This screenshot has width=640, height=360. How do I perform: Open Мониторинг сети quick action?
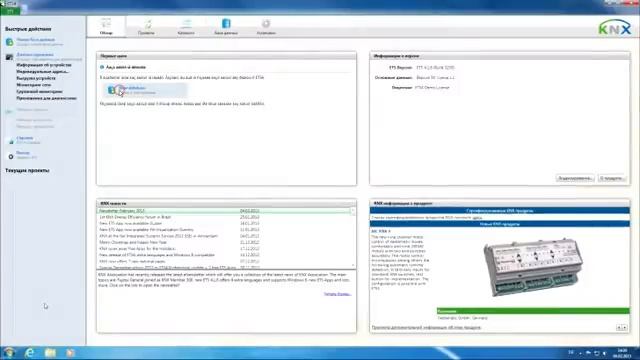[x=33, y=85]
